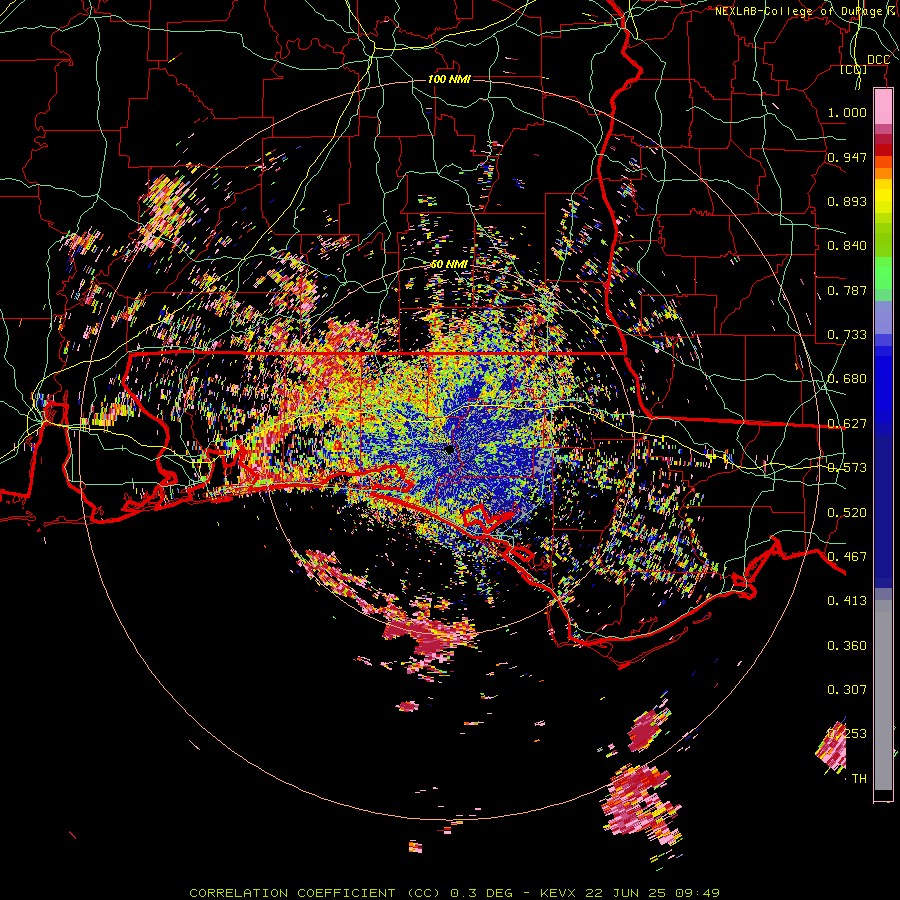The image size is (900, 900).
Task: Click the black radar site dot at center
Action: [449, 449]
